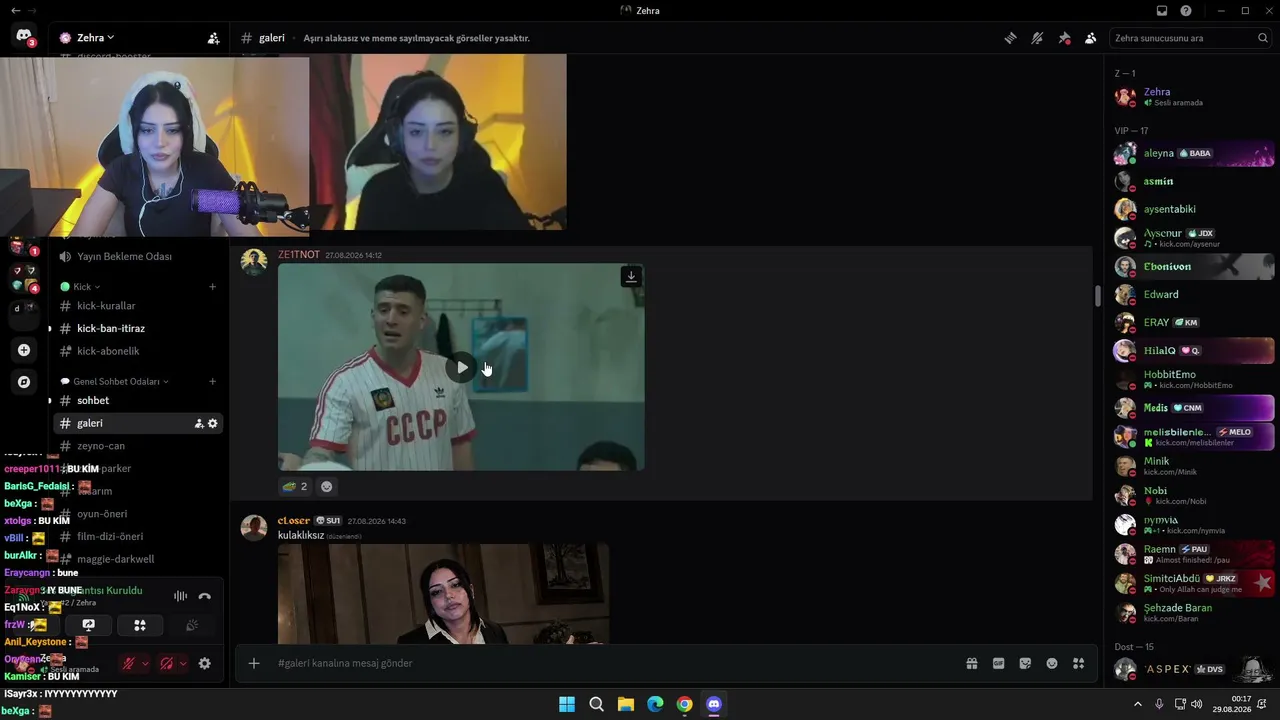The image size is (1280, 720).
Task: Click the search magnifier in server search box
Action: [x=1263, y=38]
